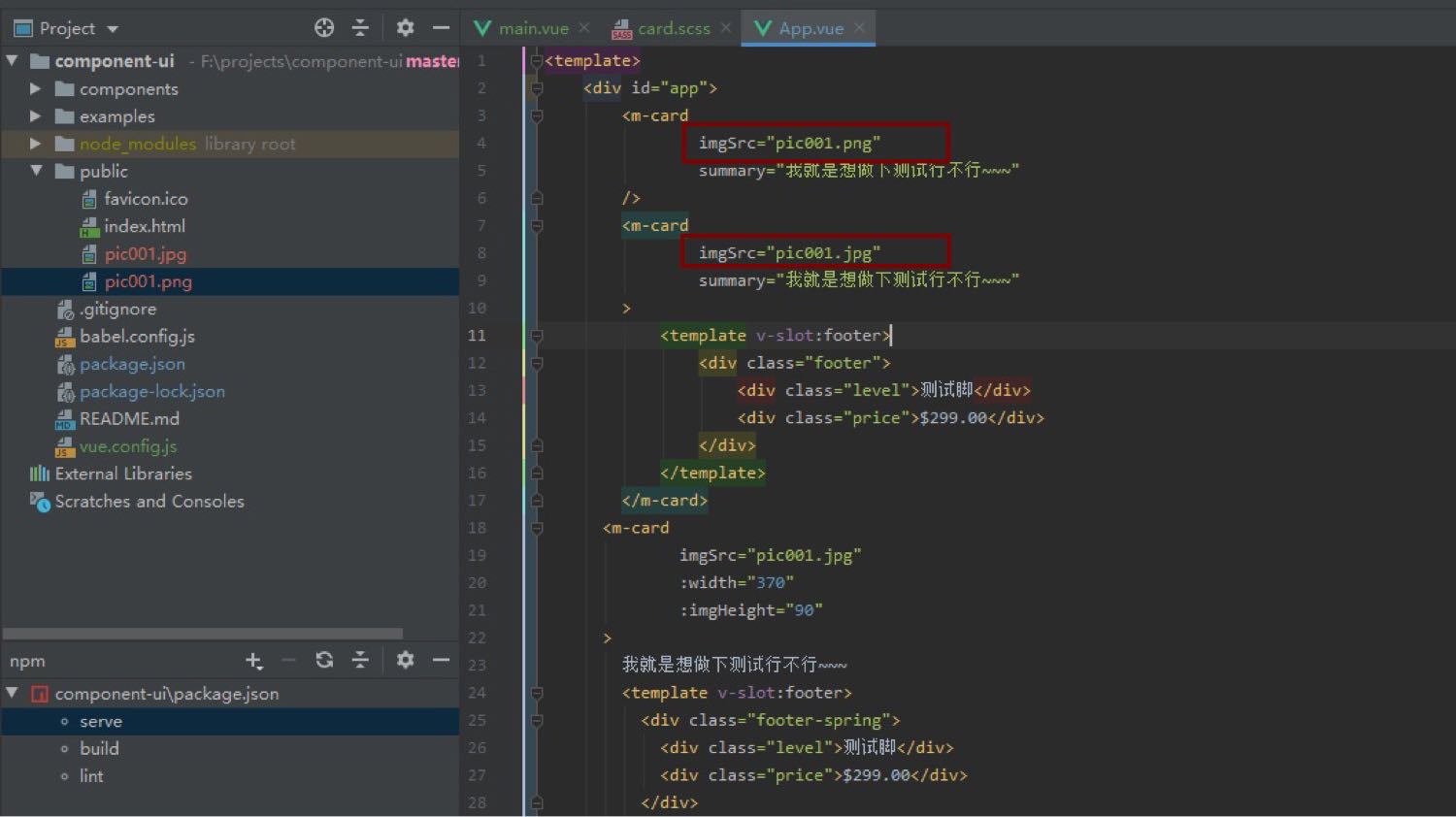This screenshot has height=817, width=1456.
Task: Hide the Project tool window
Action: (x=441, y=28)
